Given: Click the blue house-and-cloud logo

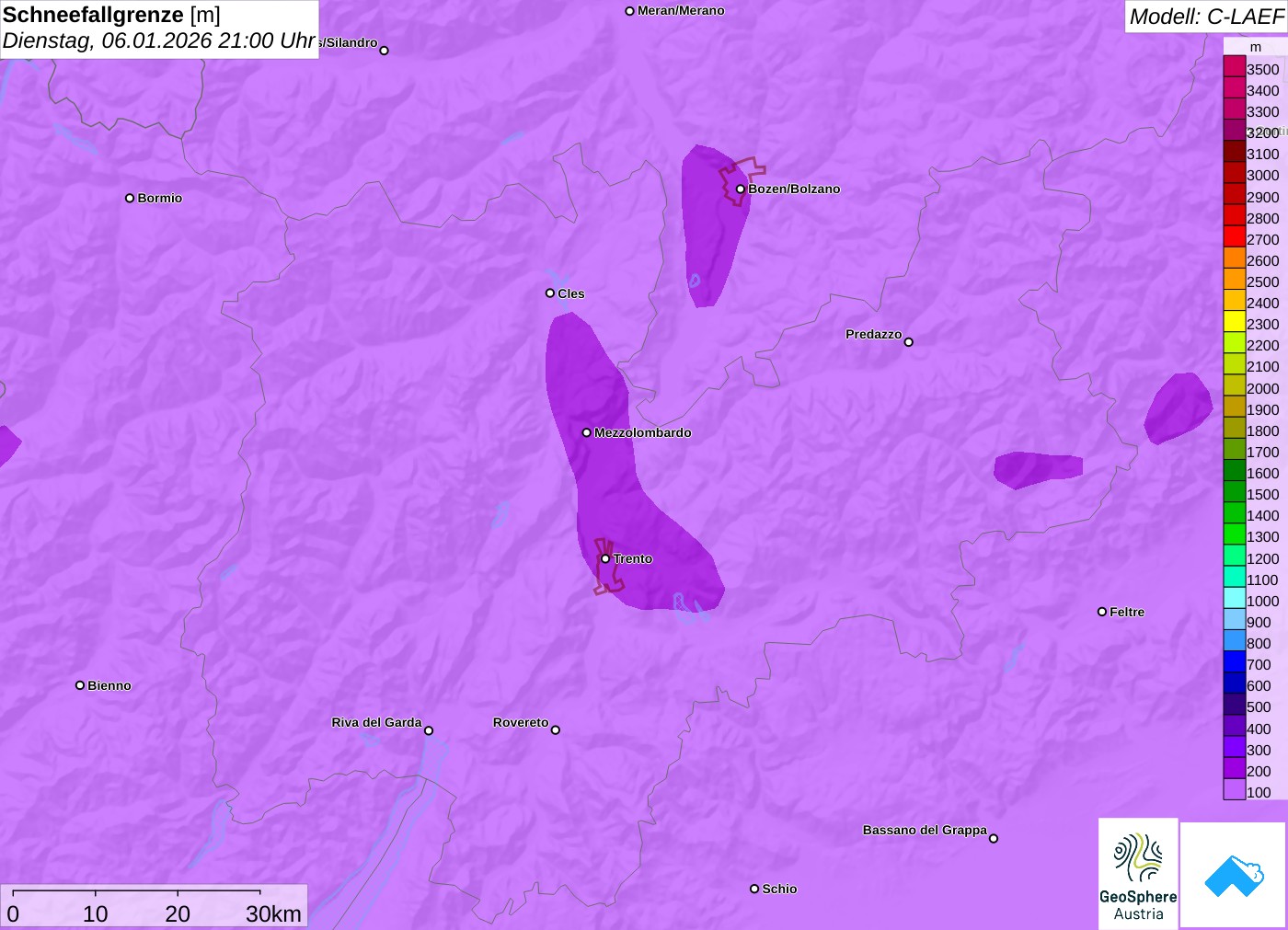Looking at the screenshot, I should click(1234, 875).
